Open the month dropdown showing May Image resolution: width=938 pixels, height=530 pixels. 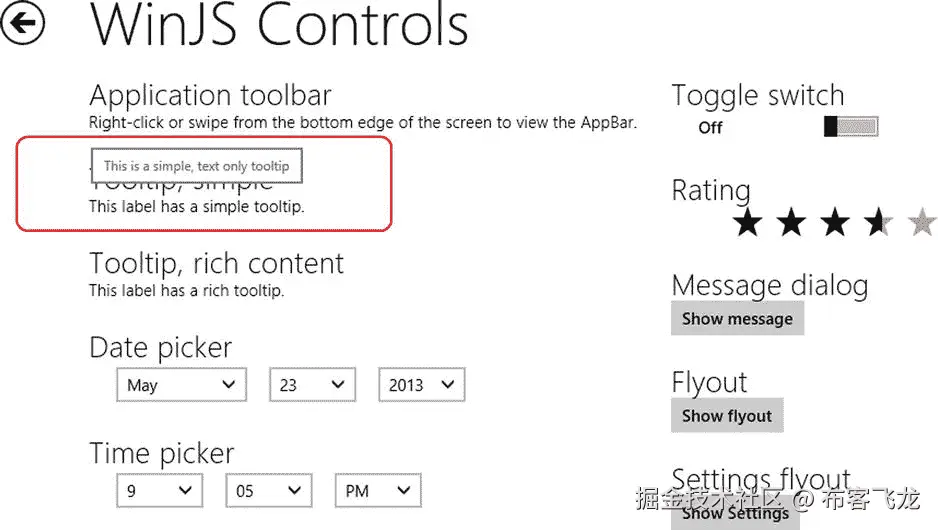point(181,385)
